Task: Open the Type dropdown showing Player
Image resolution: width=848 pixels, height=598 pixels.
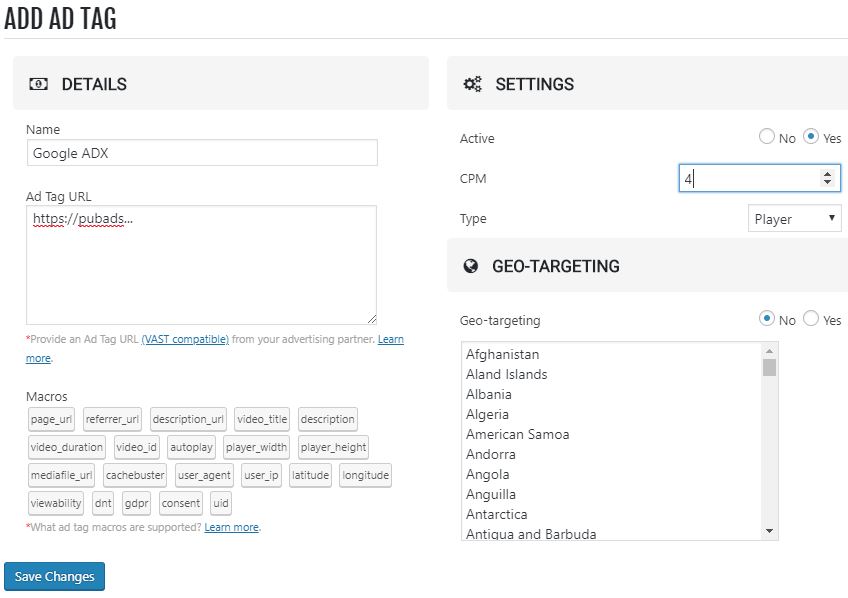Action: click(794, 219)
